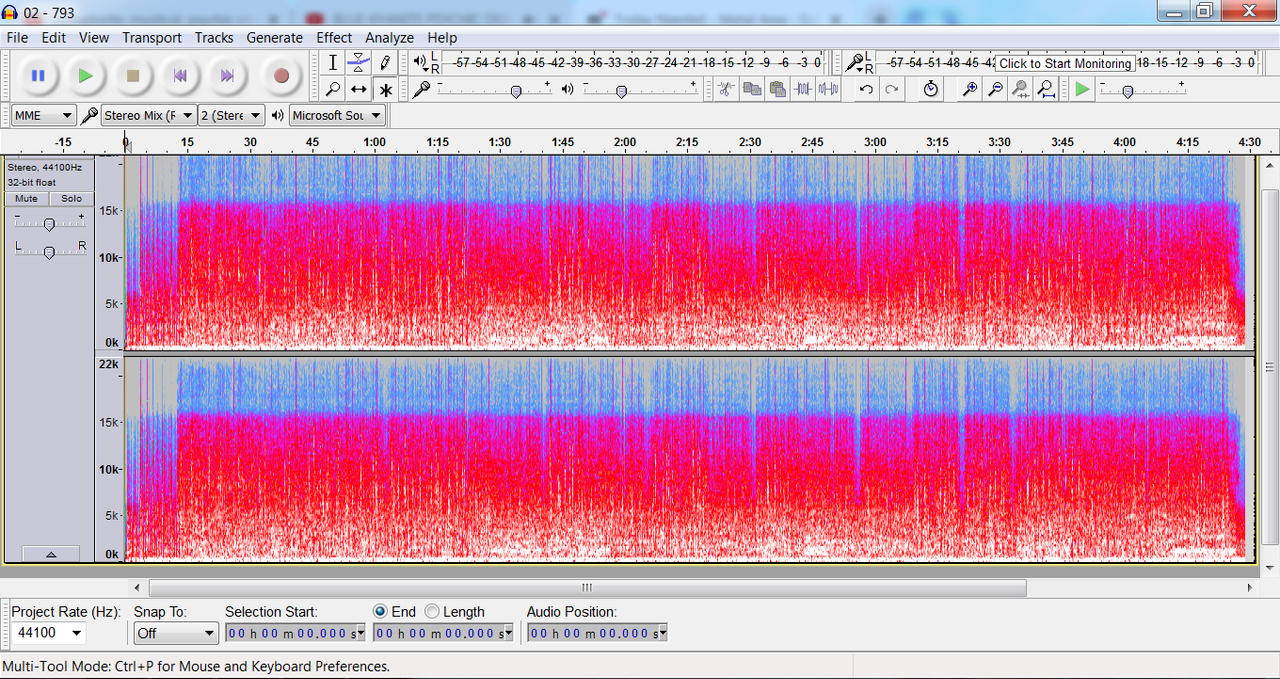Adjust the play-at-speed slider
The image size is (1280, 679).
coord(1127,90)
